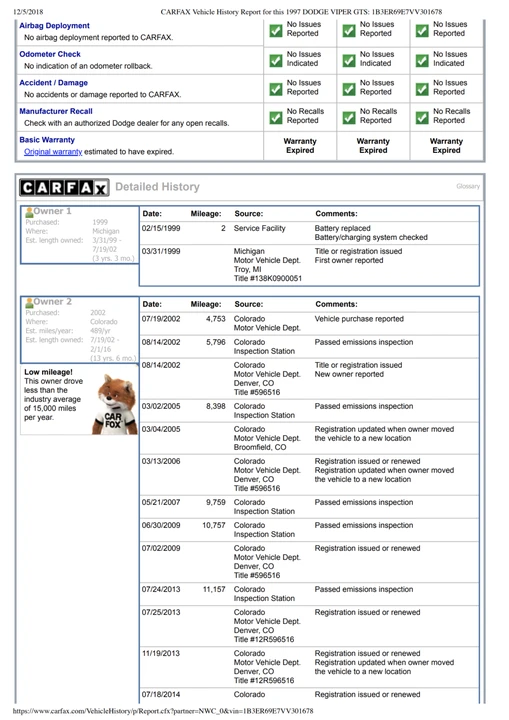The height and width of the screenshot is (720, 509).
Task: Click the 5,796 mileage value
Action: [215, 342]
